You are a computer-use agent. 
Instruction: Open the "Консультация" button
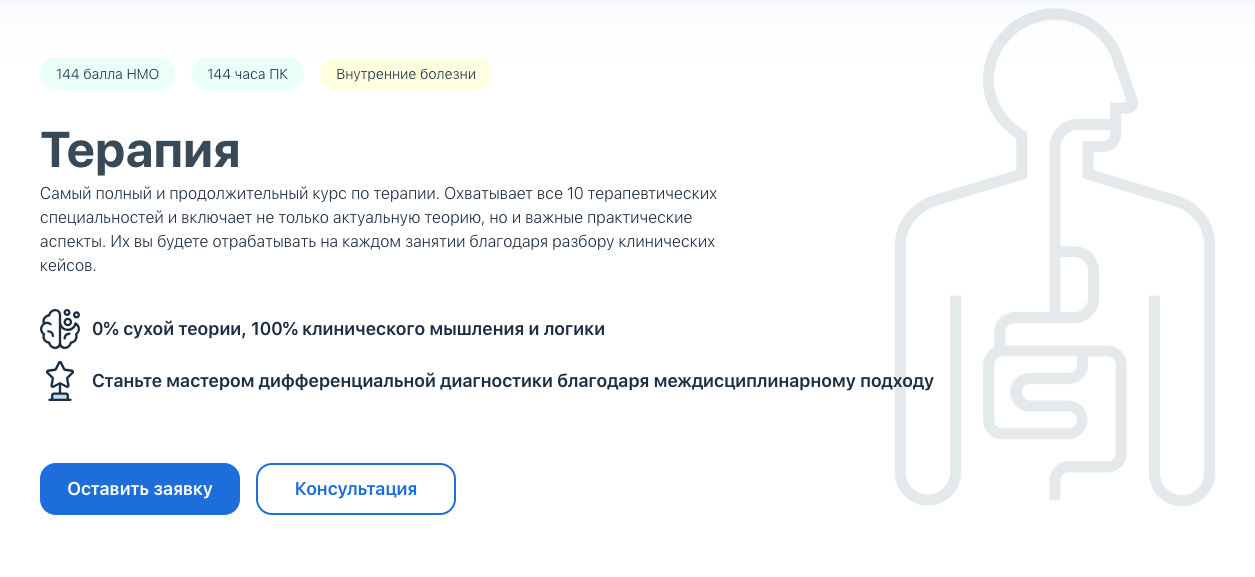click(356, 489)
